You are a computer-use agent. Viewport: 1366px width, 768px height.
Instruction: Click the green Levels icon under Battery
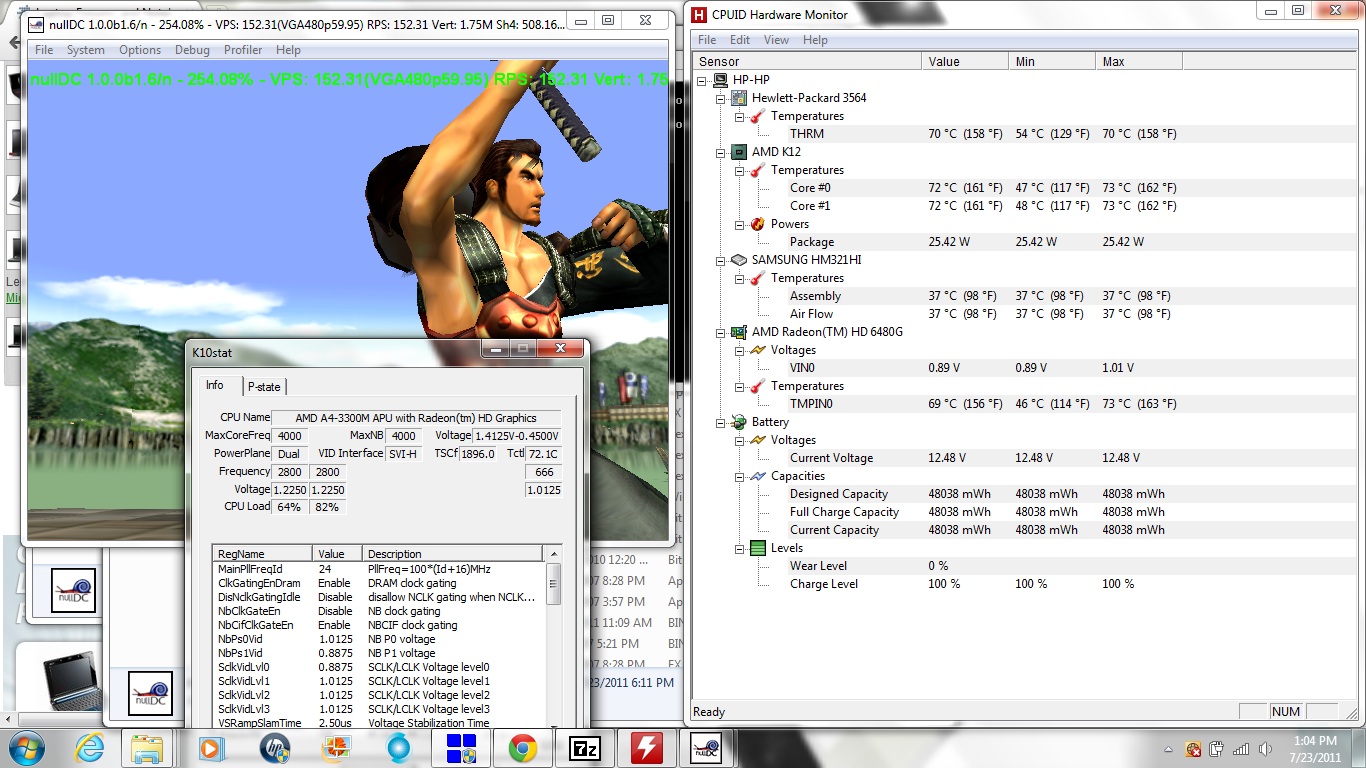pos(757,548)
